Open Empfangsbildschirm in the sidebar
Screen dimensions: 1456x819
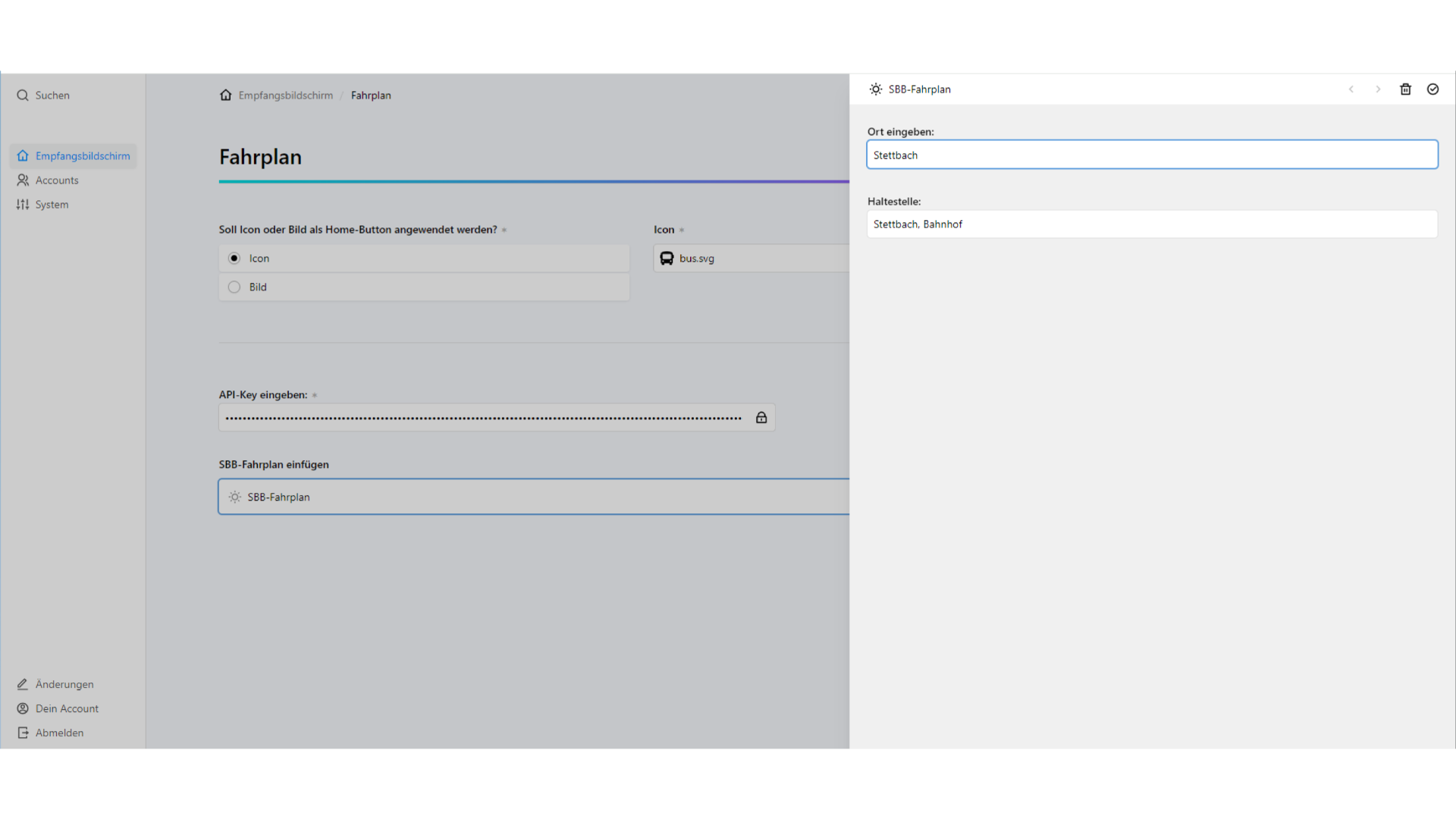[x=74, y=156]
